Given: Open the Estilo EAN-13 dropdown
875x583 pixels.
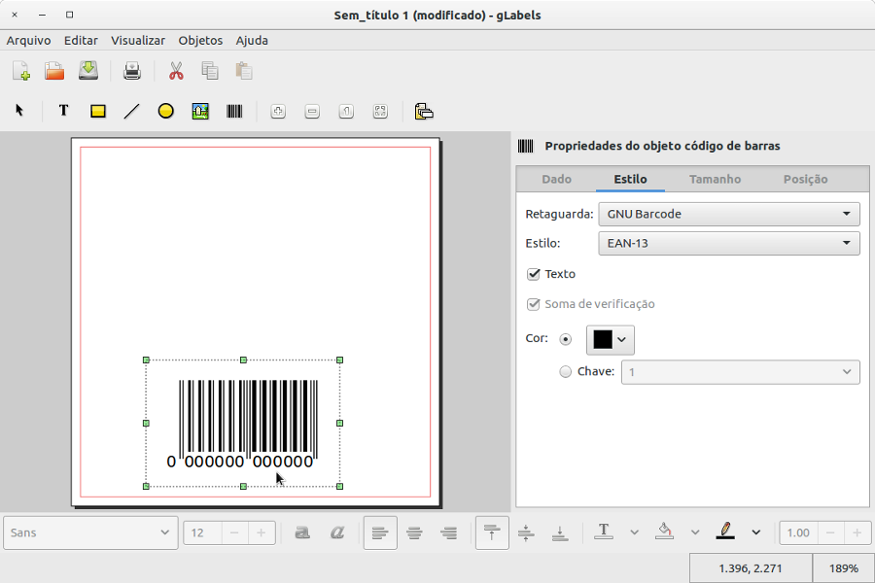Looking at the screenshot, I should [x=729, y=243].
